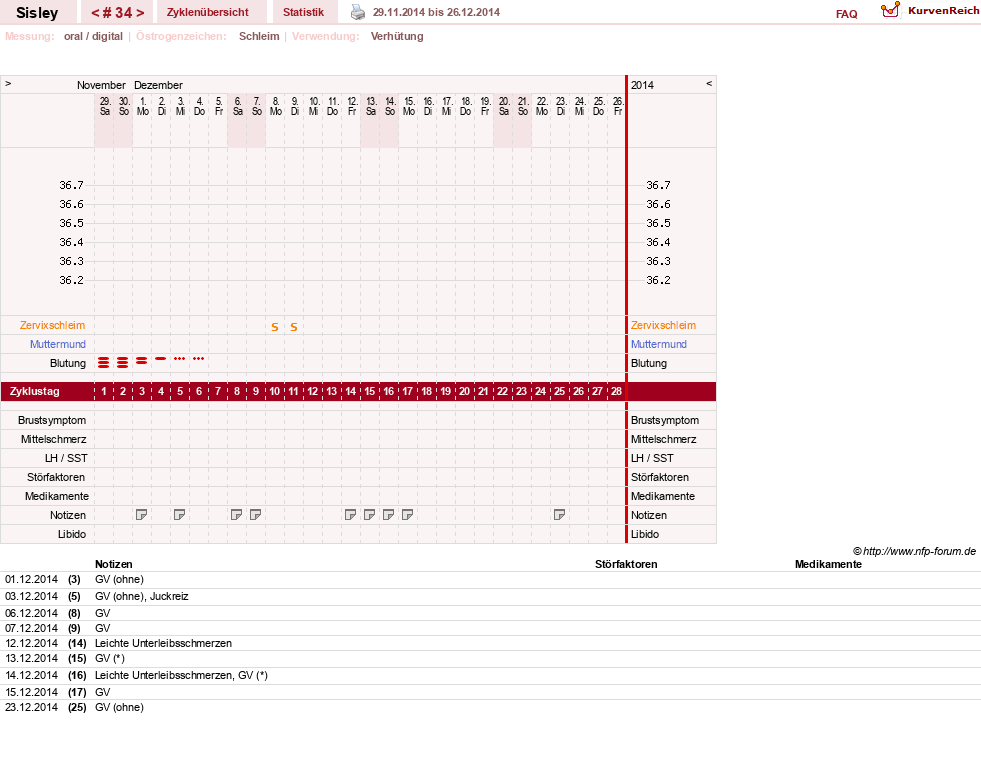This screenshot has height=763, width=981.
Task: Click date header 26. Fr
Action: click(x=618, y=106)
